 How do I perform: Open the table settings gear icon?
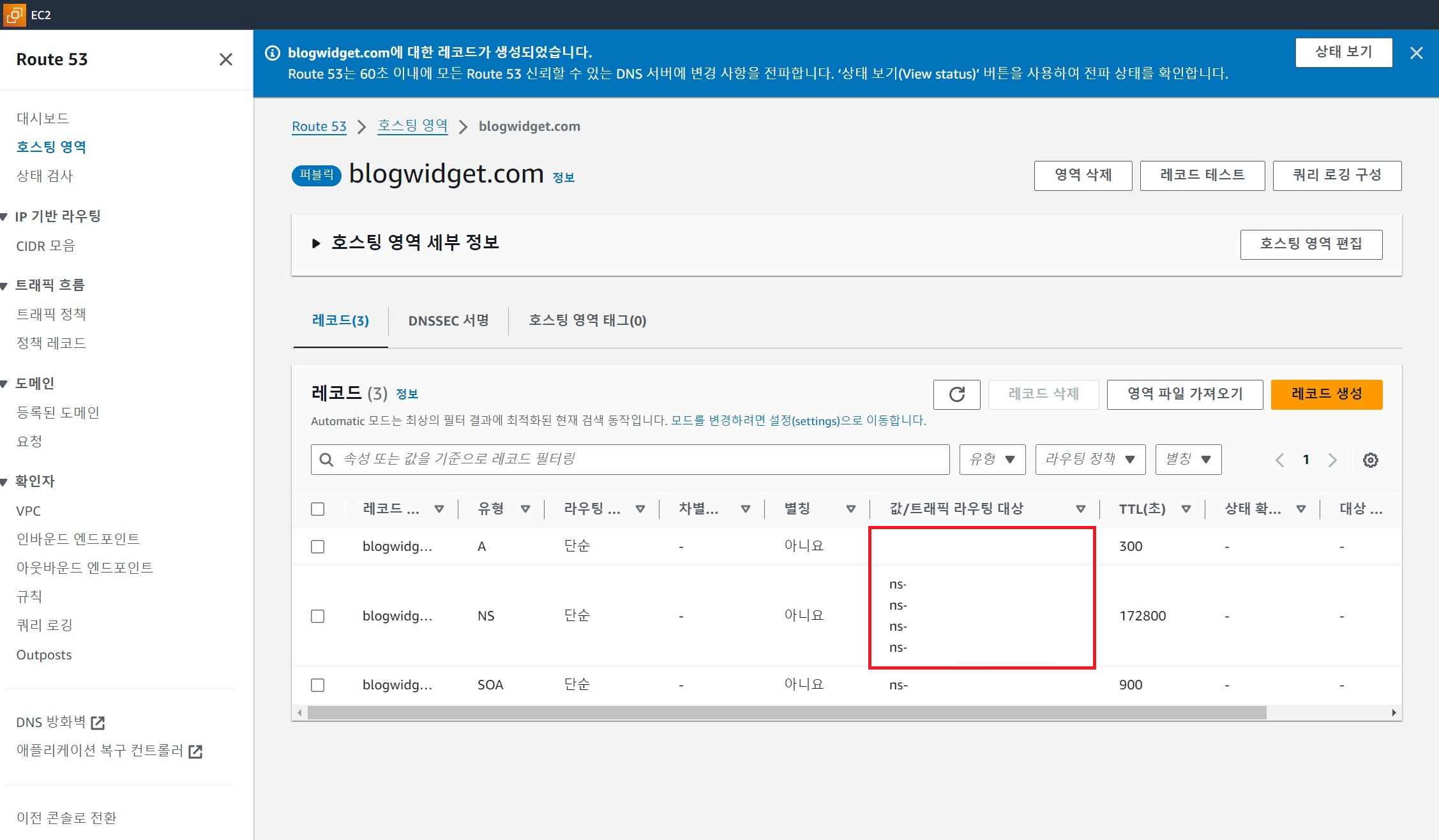coord(1370,460)
